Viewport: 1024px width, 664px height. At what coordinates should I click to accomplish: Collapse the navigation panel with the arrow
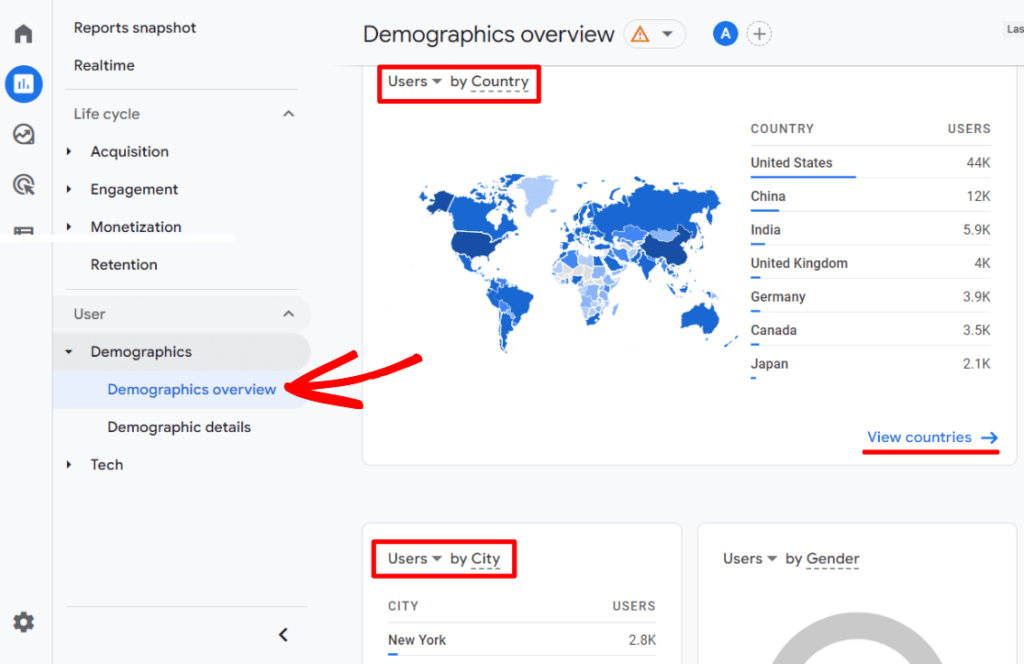(x=283, y=634)
